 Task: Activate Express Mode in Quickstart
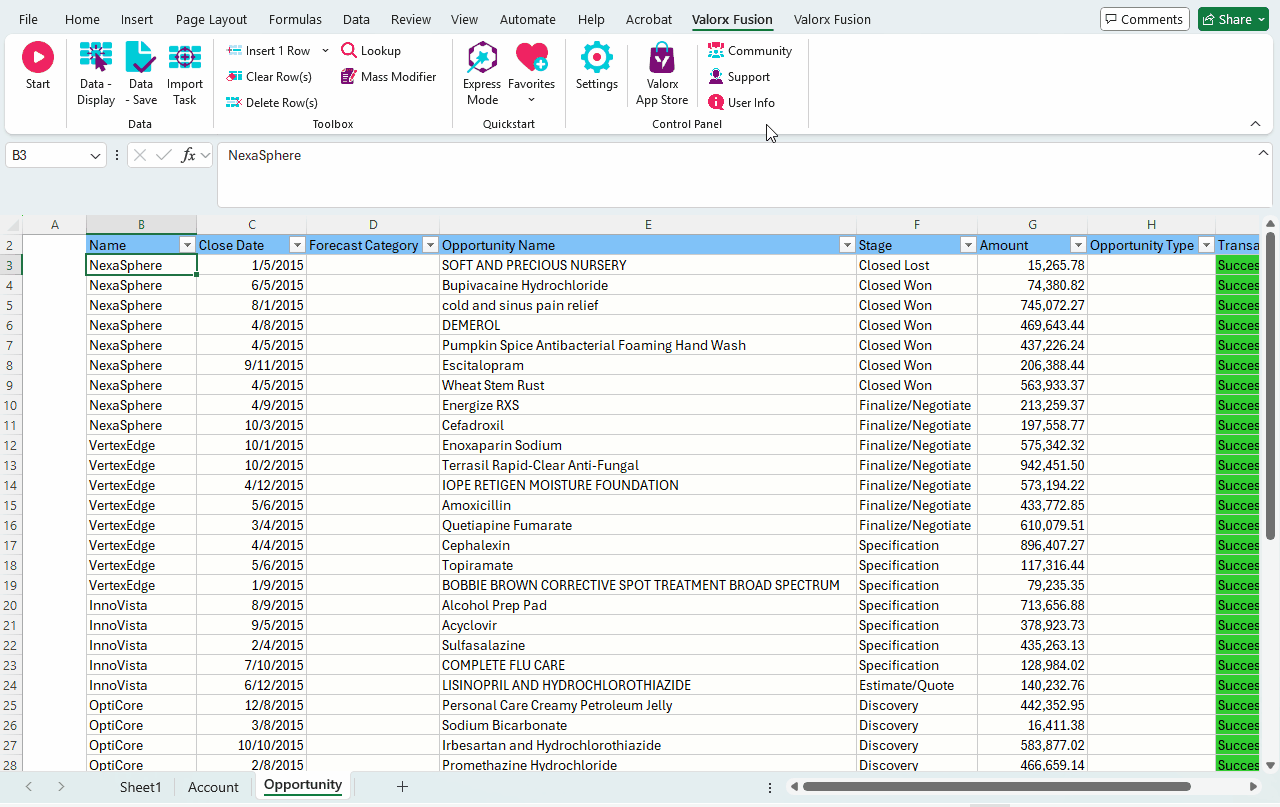(x=482, y=73)
